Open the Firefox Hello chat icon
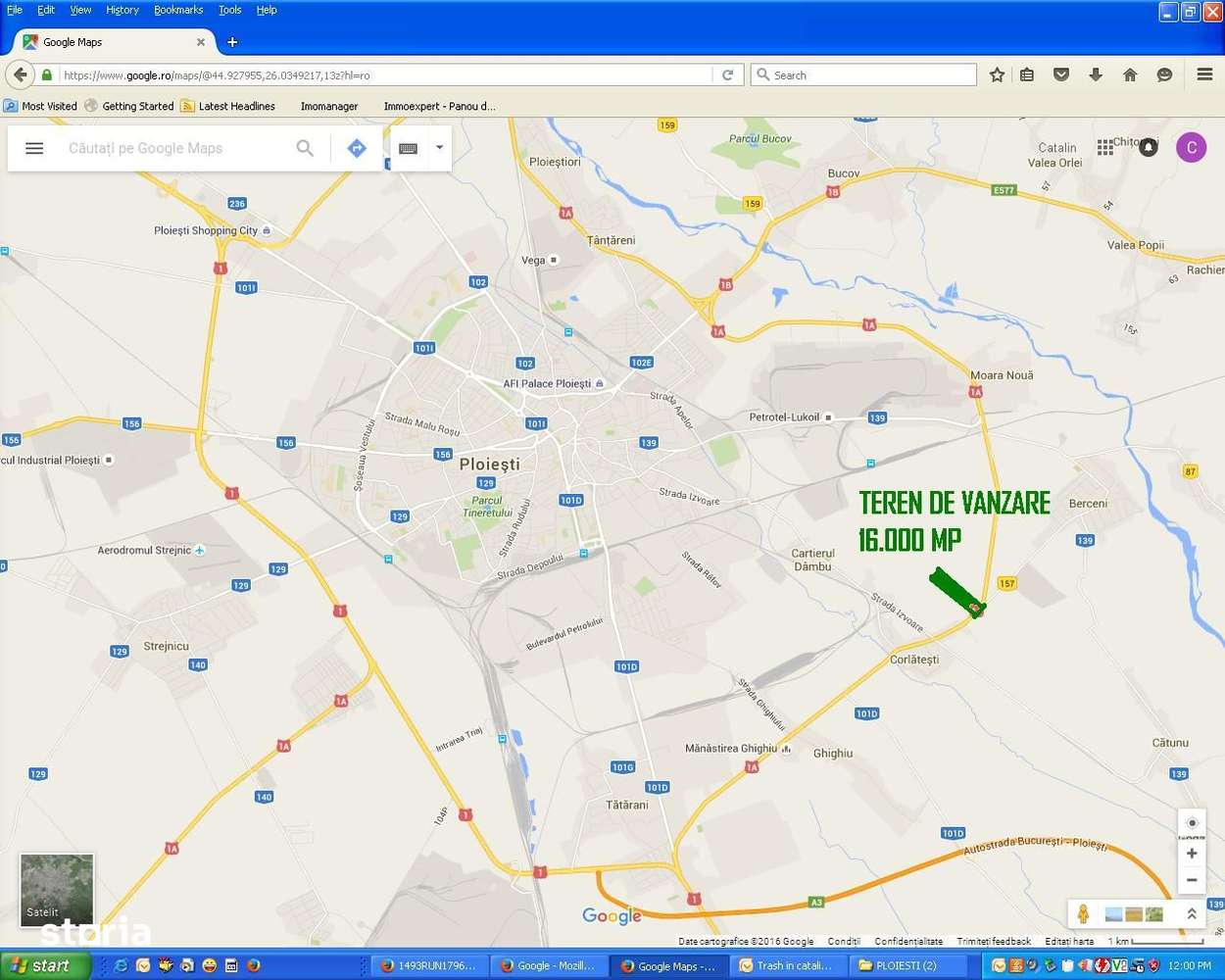 tap(1164, 74)
